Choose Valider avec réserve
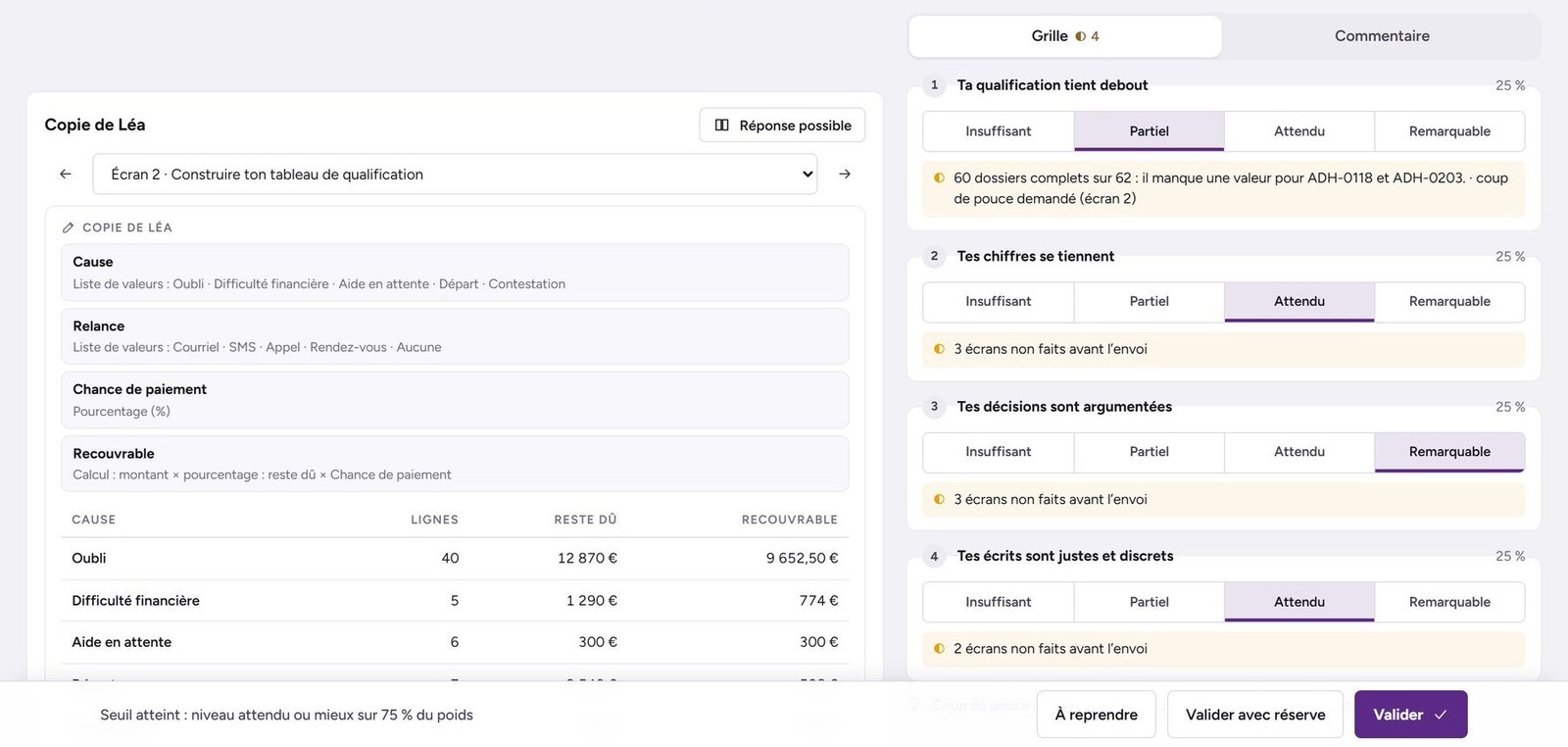1568x747 pixels. (x=1255, y=715)
